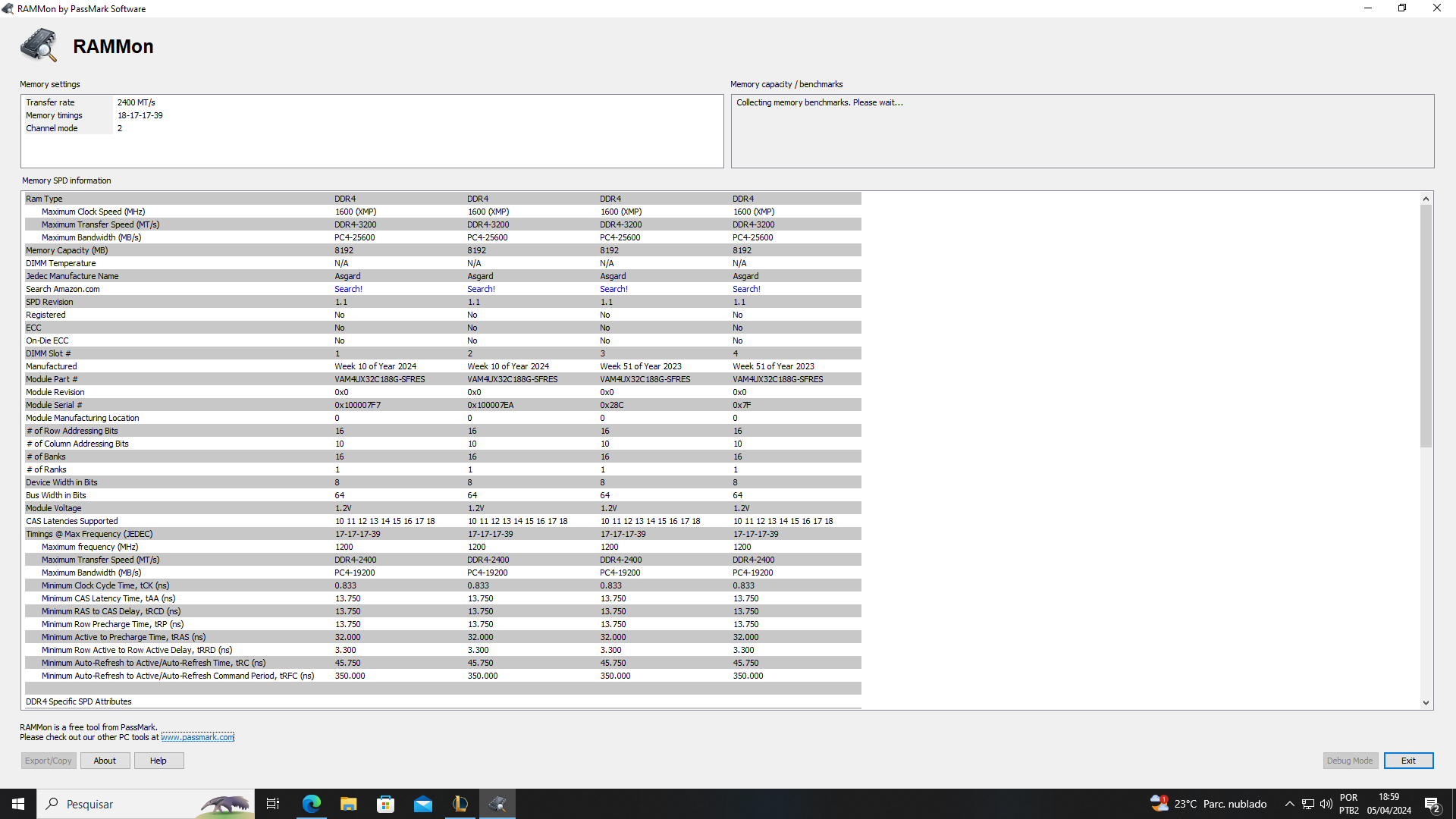This screenshot has height=819, width=1456.
Task: Open League of Legends taskbar icon
Action: pyautogui.click(x=460, y=804)
